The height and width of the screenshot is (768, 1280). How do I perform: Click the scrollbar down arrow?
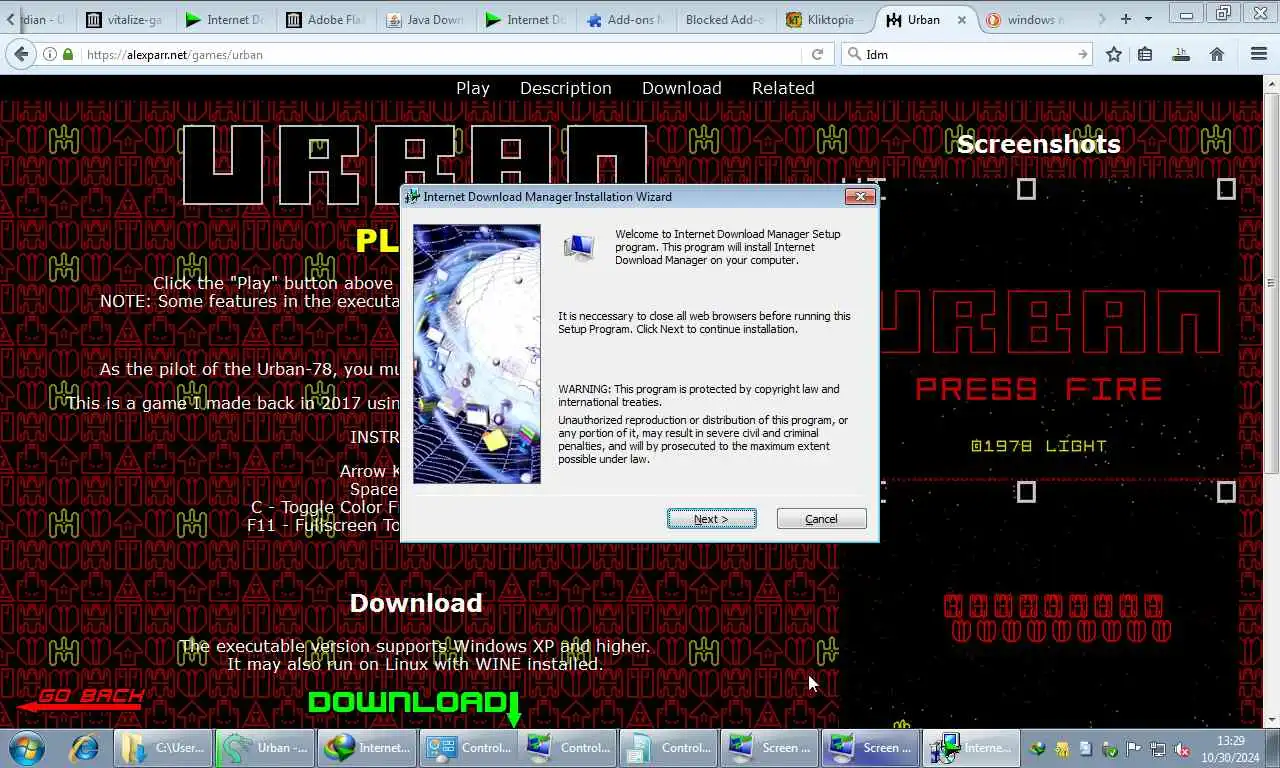point(1272,719)
